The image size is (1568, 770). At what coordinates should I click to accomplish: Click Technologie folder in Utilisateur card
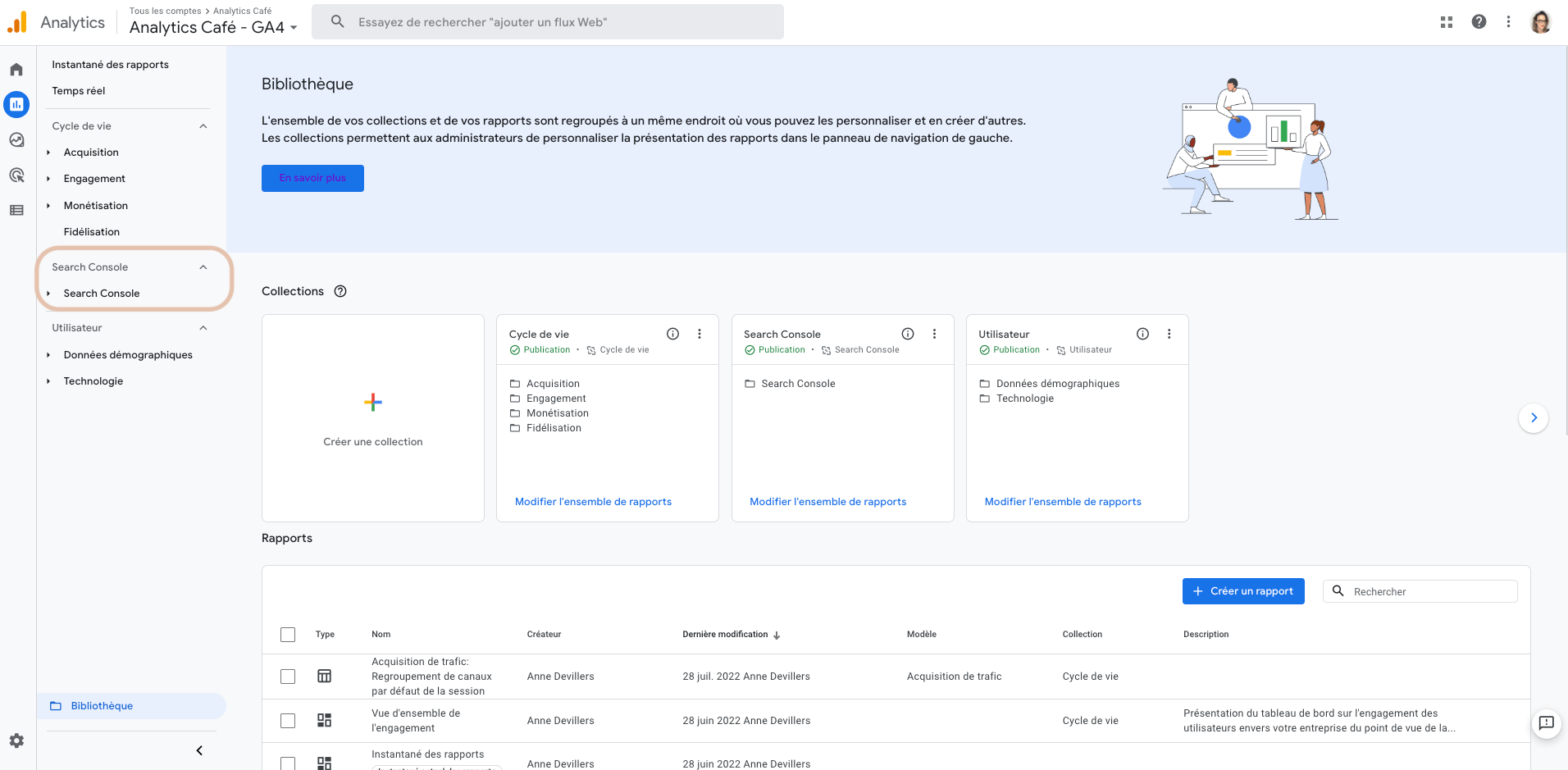[x=1025, y=399]
